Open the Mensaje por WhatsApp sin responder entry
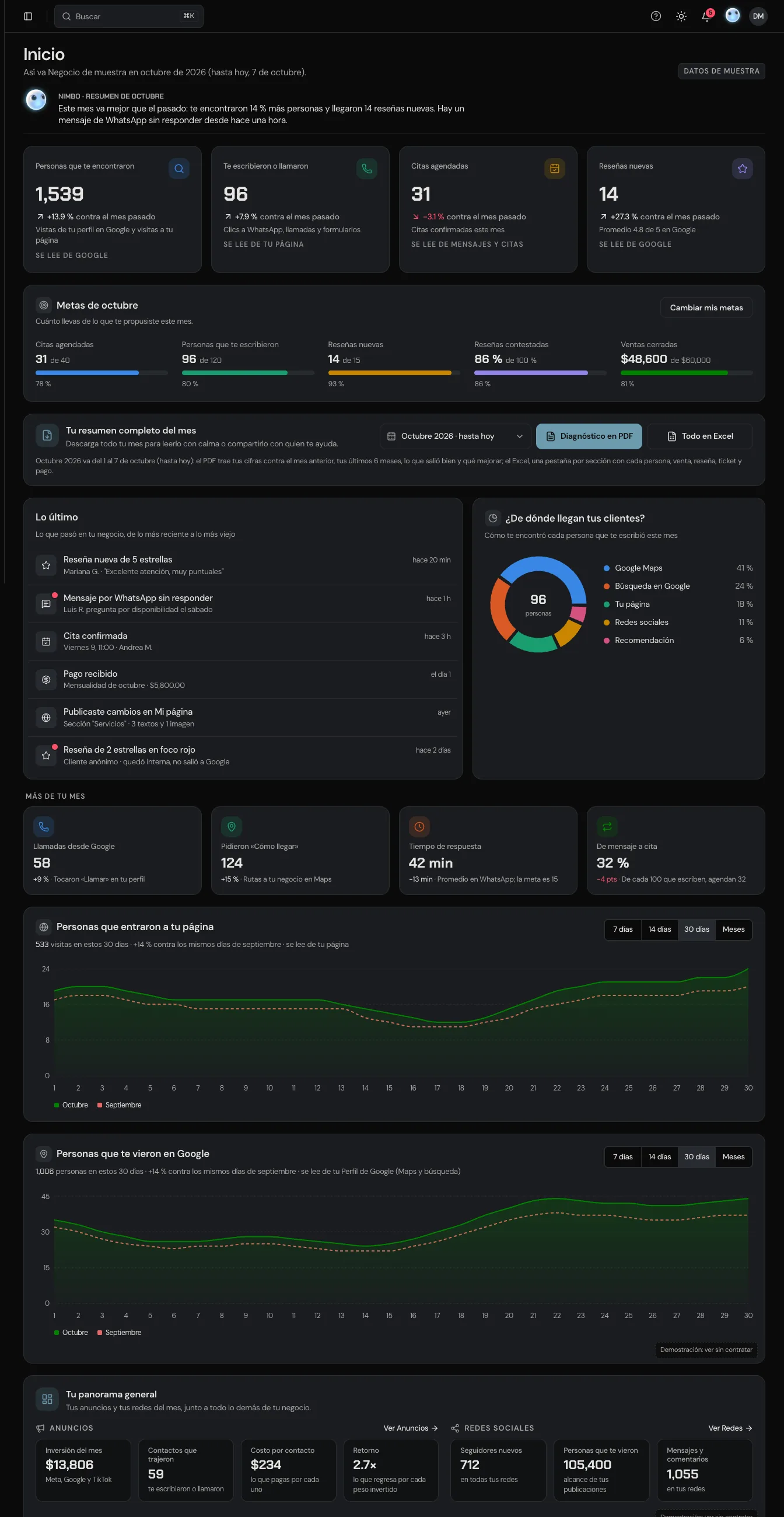This screenshot has height=1517, width=784. 243,604
